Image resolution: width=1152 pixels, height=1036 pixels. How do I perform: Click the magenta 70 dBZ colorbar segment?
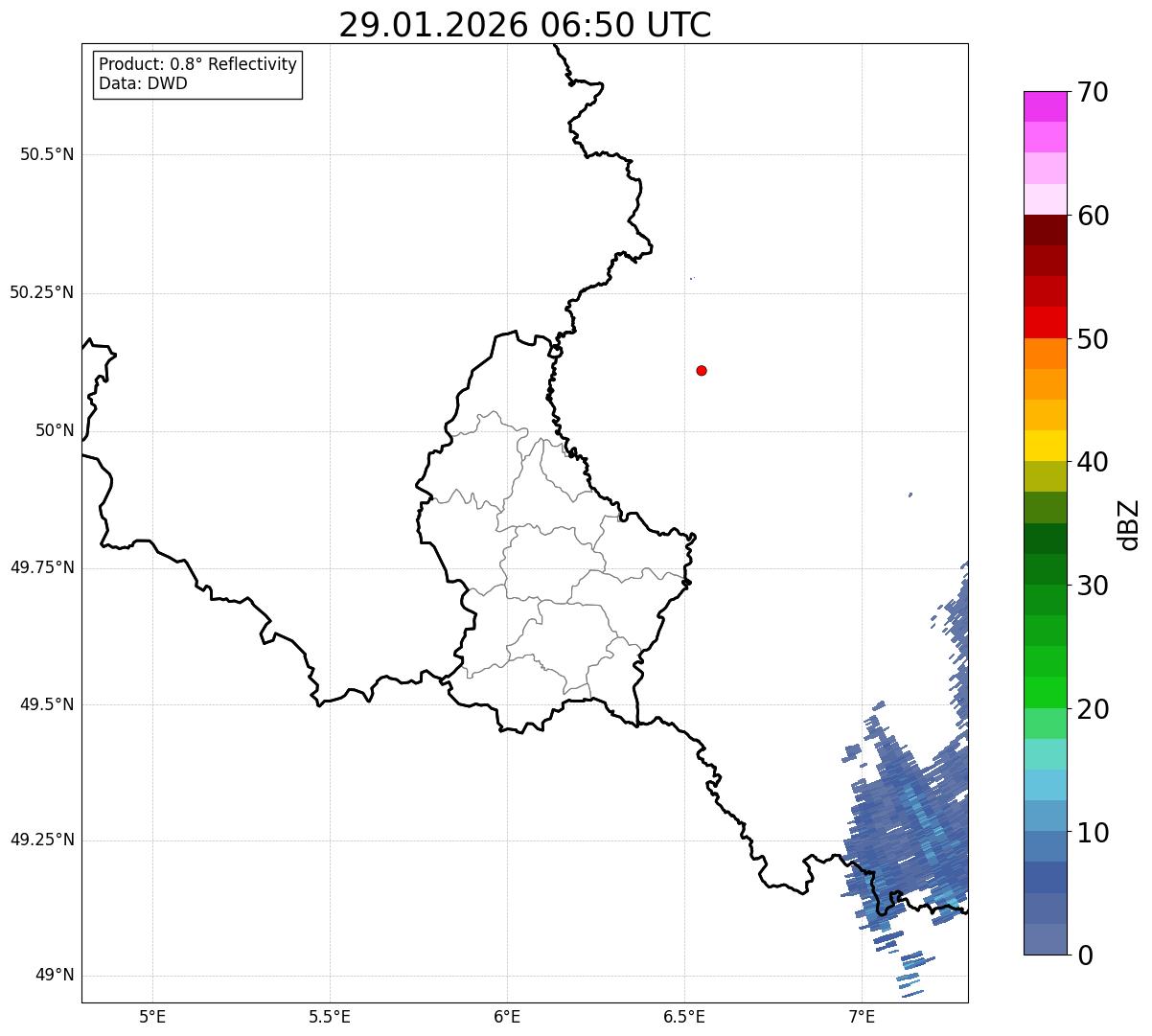(x=1045, y=106)
